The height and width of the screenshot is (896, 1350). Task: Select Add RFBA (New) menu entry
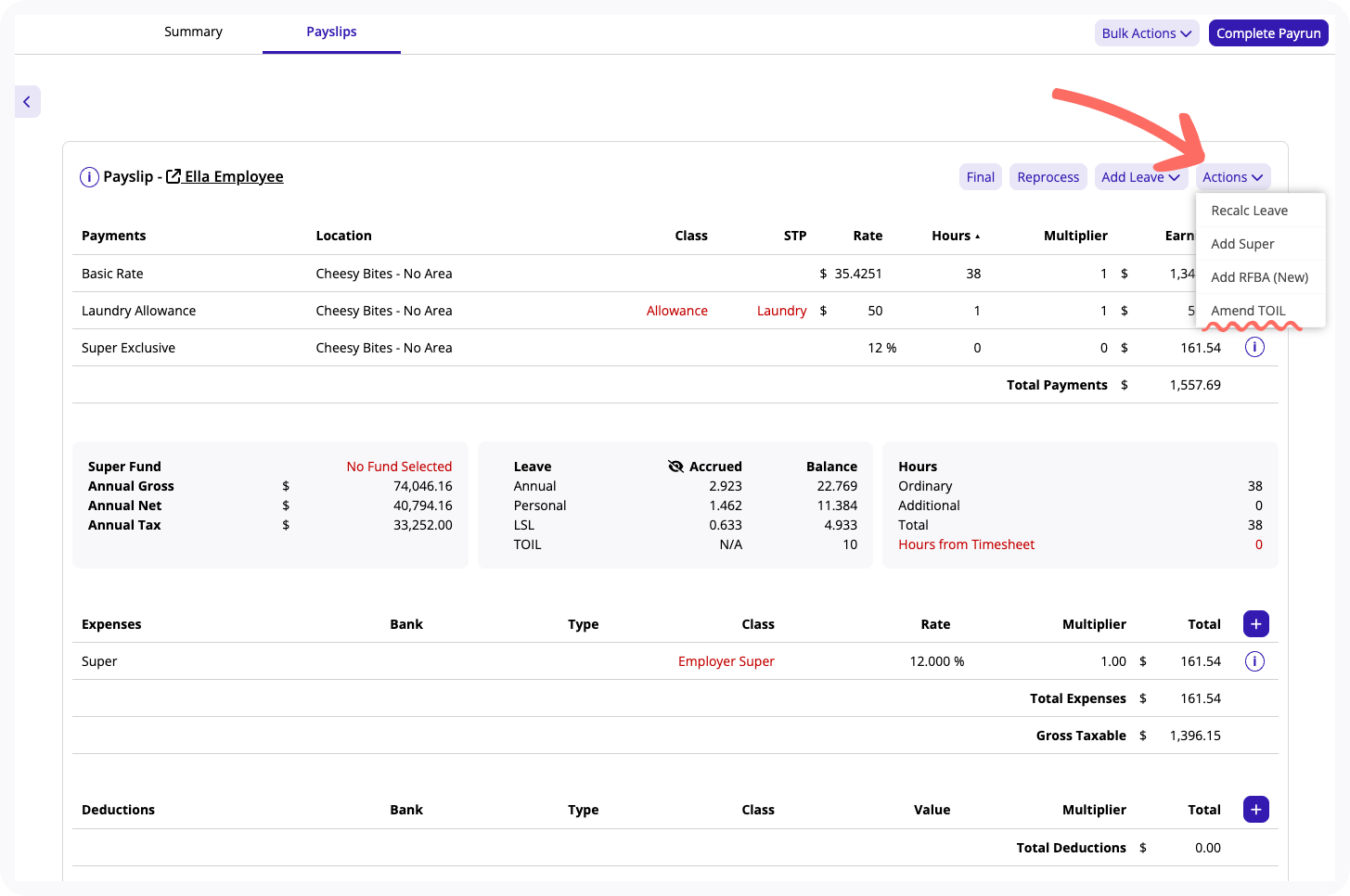(x=1261, y=277)
